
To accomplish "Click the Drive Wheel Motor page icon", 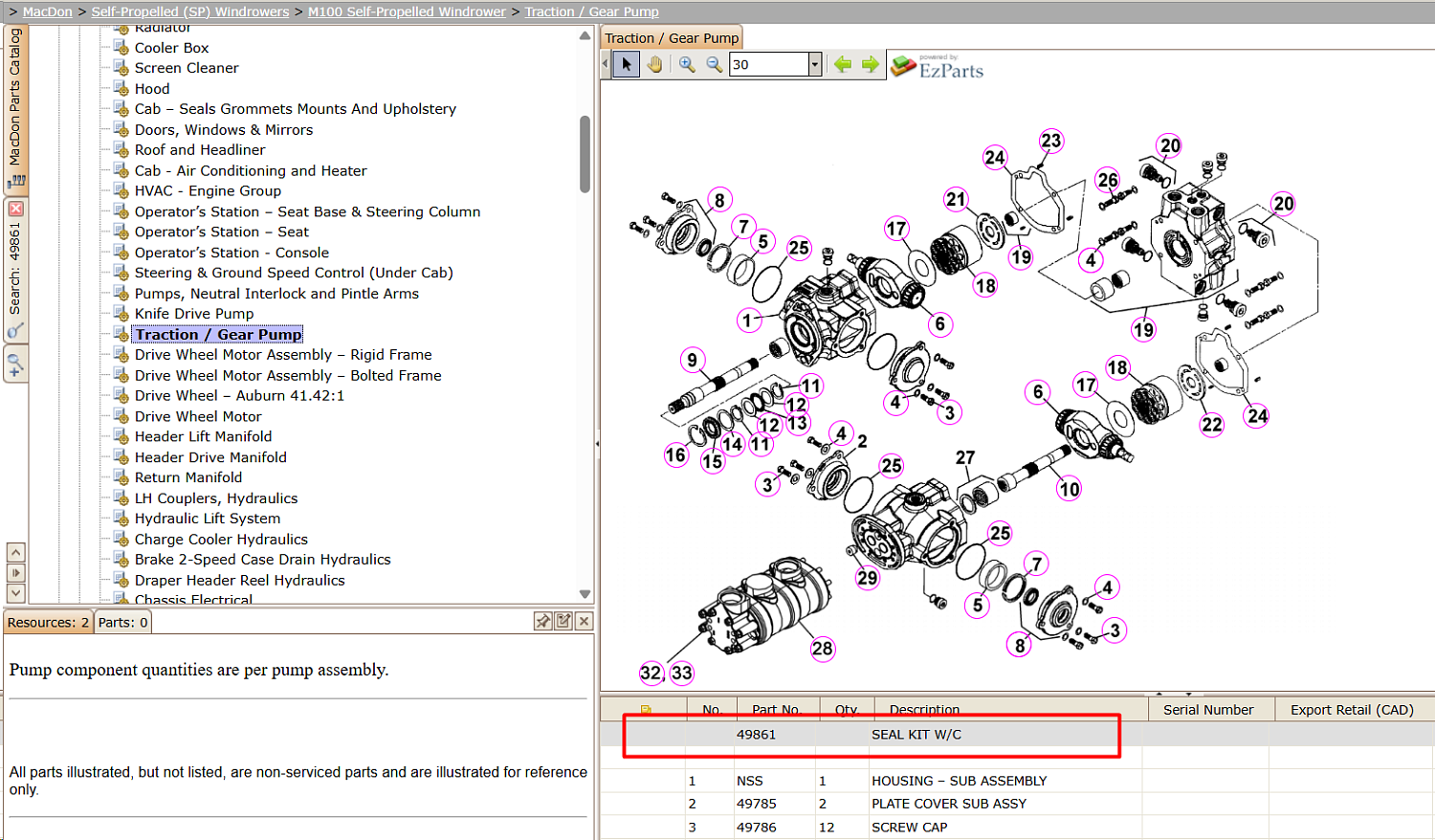I will tap(121, 416).
